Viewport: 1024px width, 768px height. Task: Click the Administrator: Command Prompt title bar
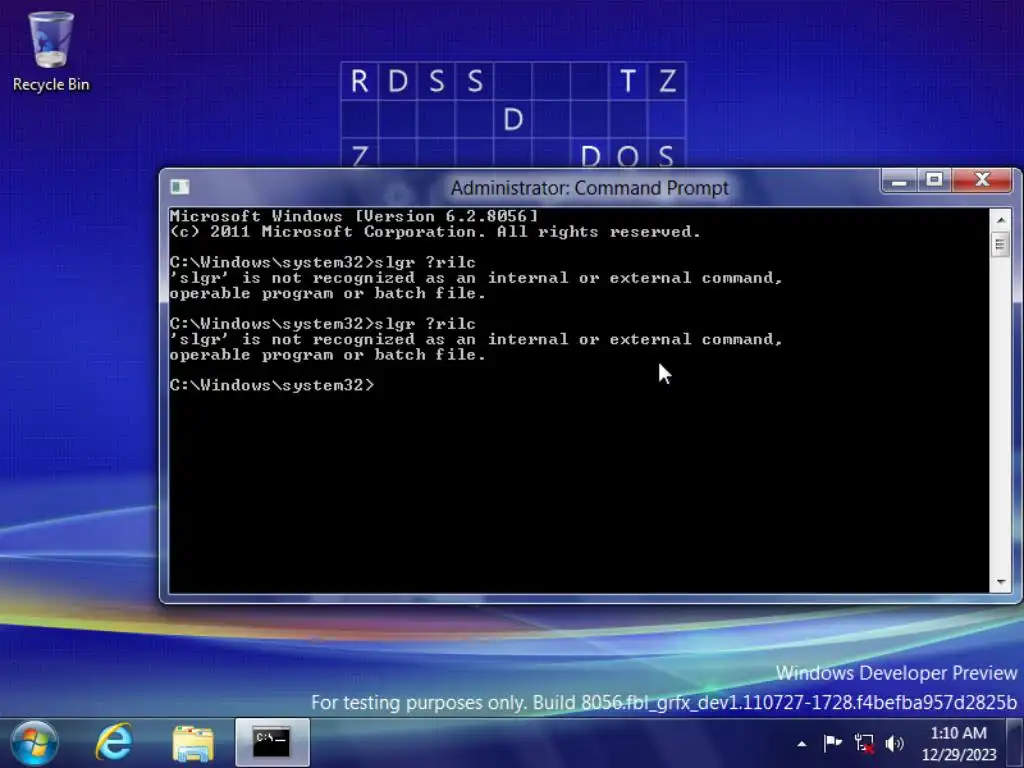pyautogui.click(x=589, y=188)
